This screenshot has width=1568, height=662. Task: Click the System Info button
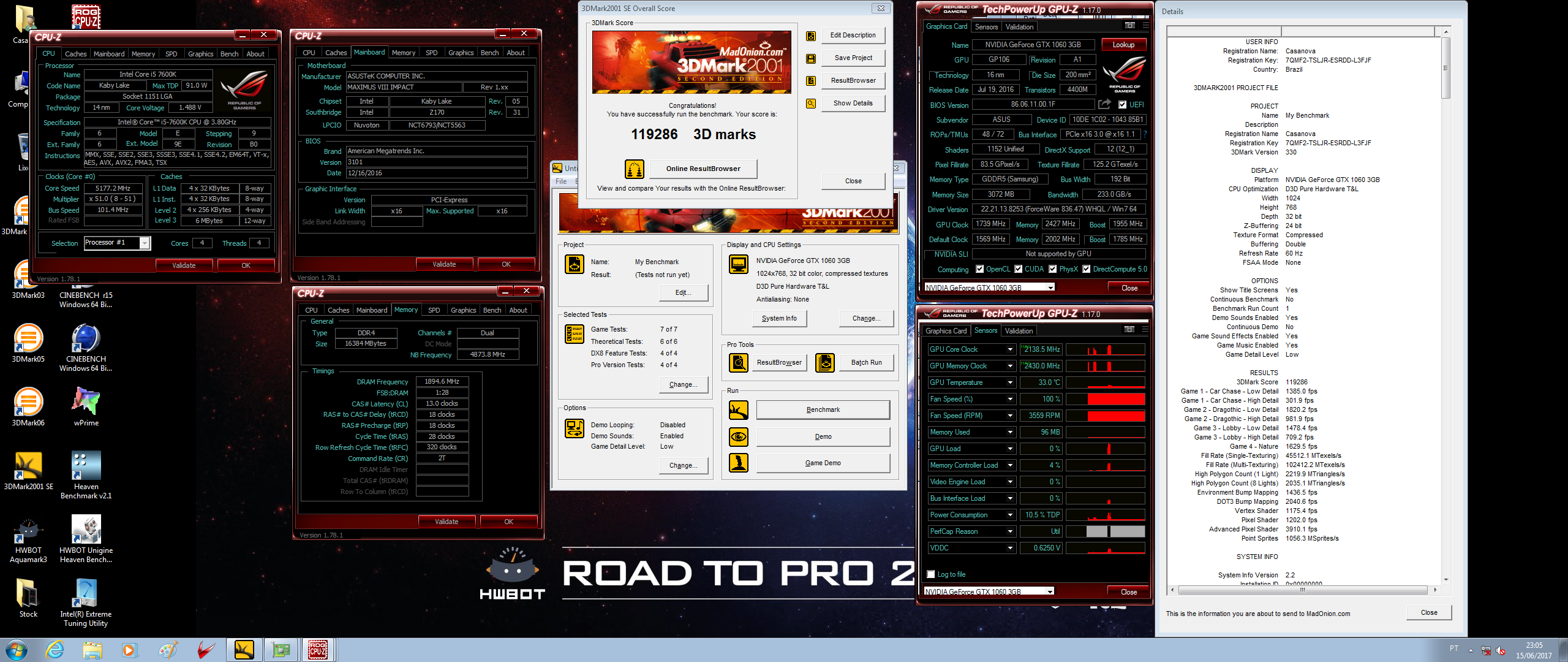point(779,318)
